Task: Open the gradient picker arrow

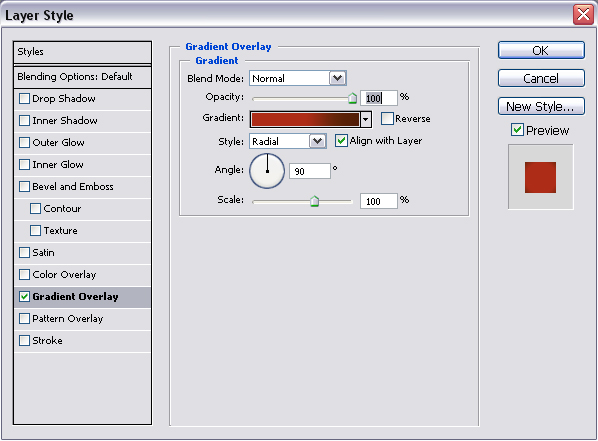Action: [x=366, y=119]
